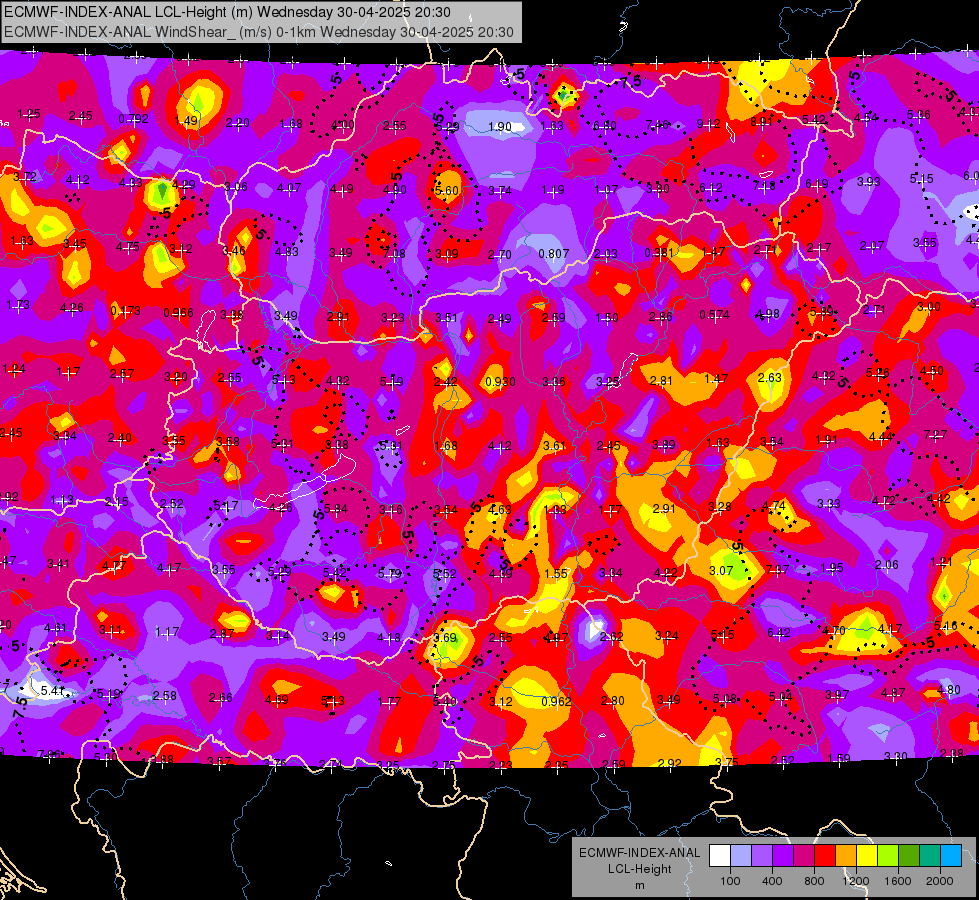
Task: Click the pale lavender legend swatch
Action: (740, 855)
